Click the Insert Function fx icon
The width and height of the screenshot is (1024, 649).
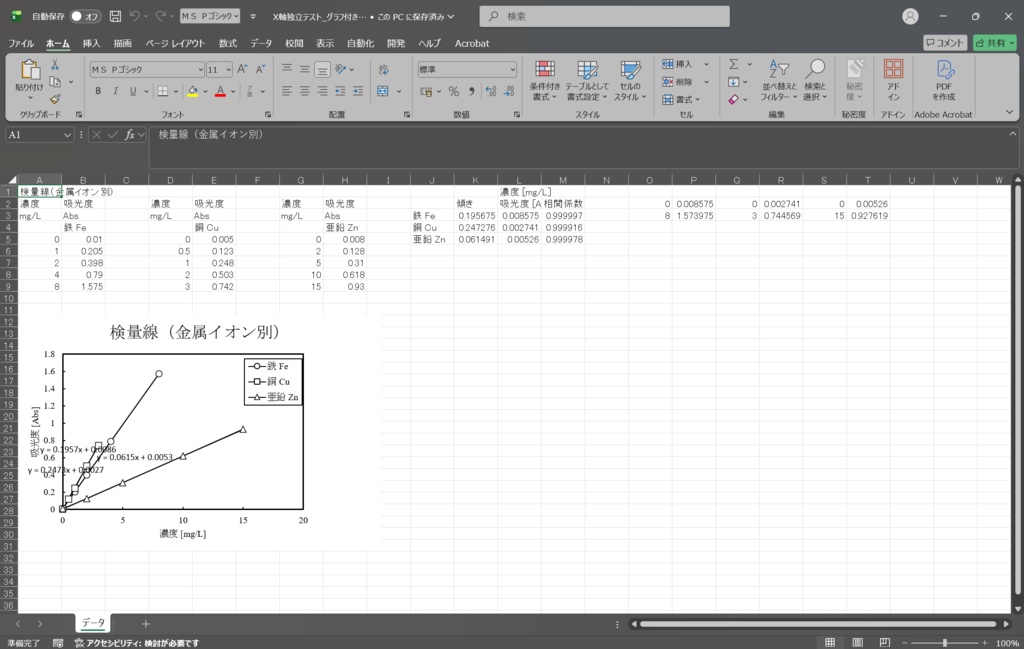130,135
